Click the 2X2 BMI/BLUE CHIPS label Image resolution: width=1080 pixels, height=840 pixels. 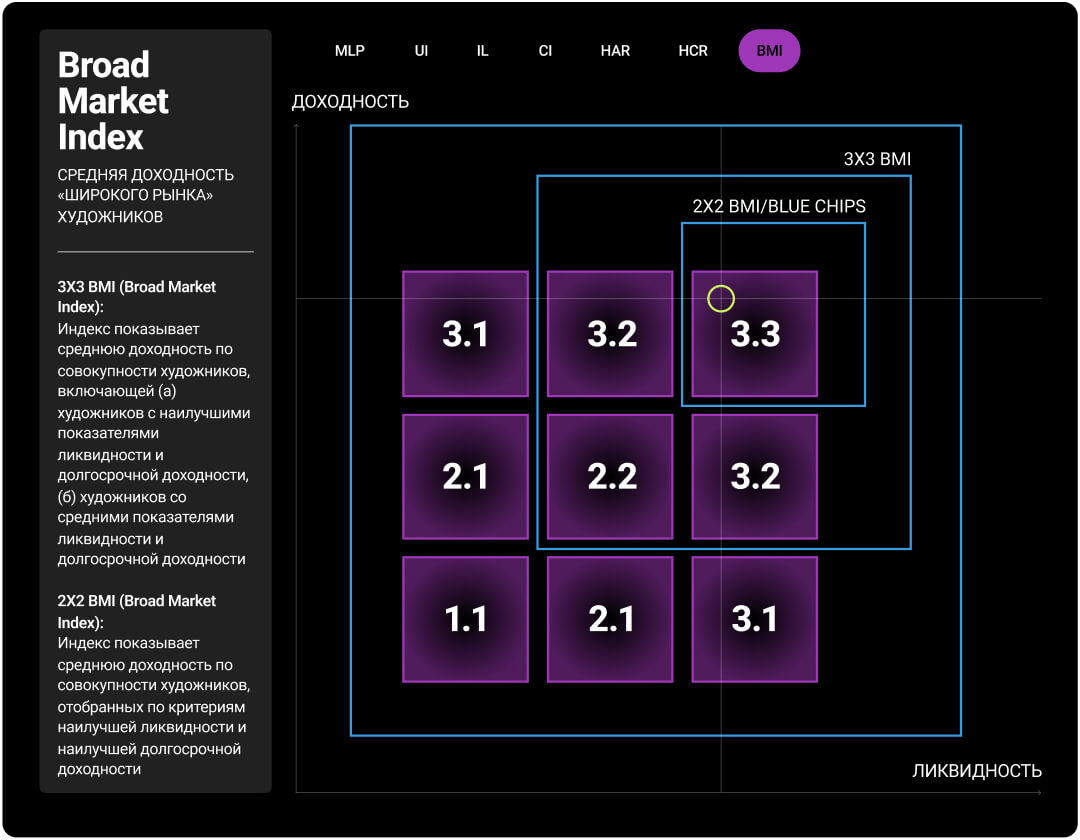click(779, 207)
